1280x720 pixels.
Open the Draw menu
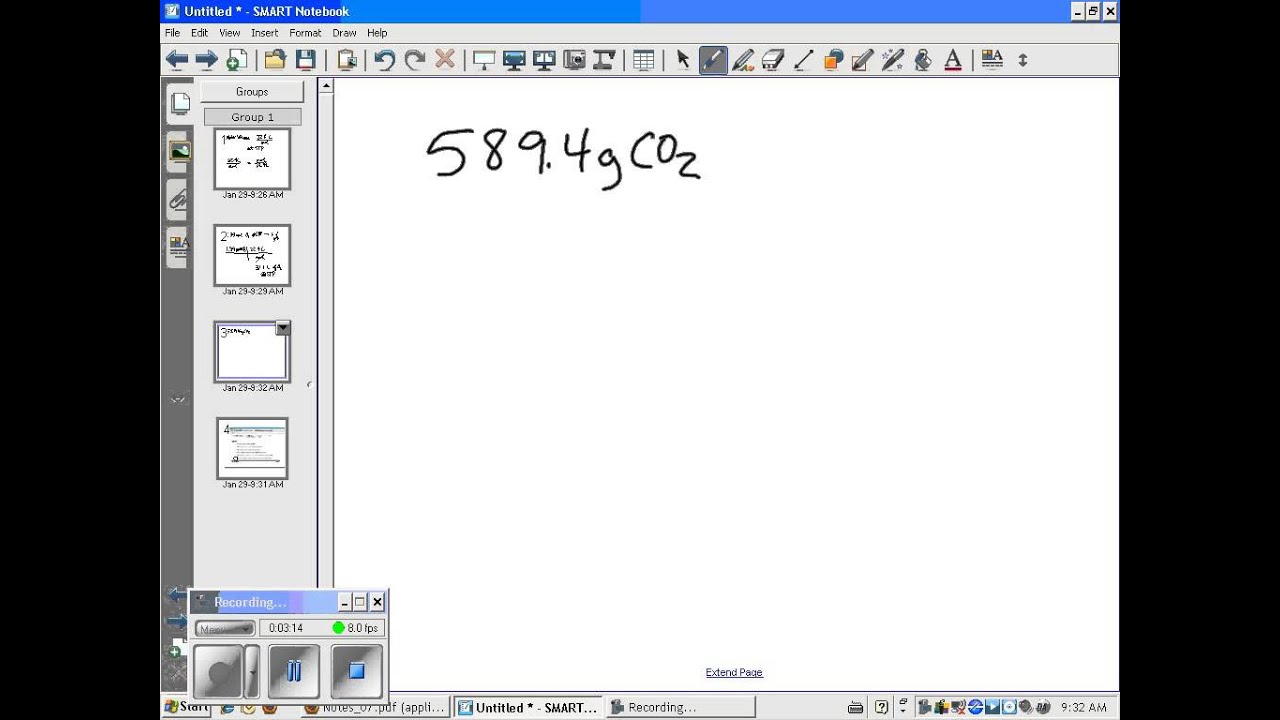(344, 33)
